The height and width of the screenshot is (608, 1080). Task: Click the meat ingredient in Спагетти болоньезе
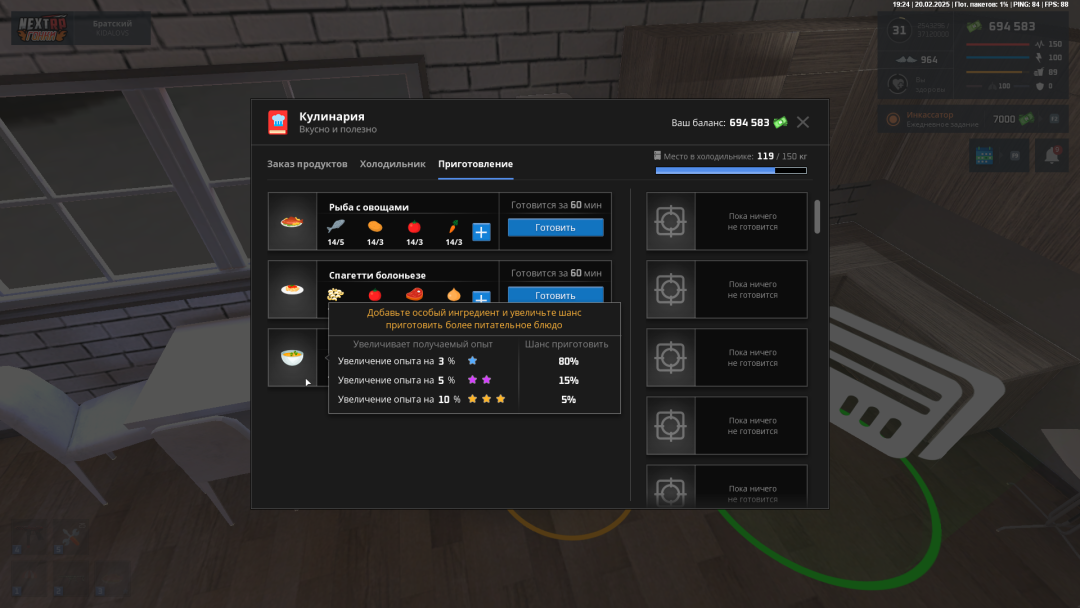click(x=414, y=295)
